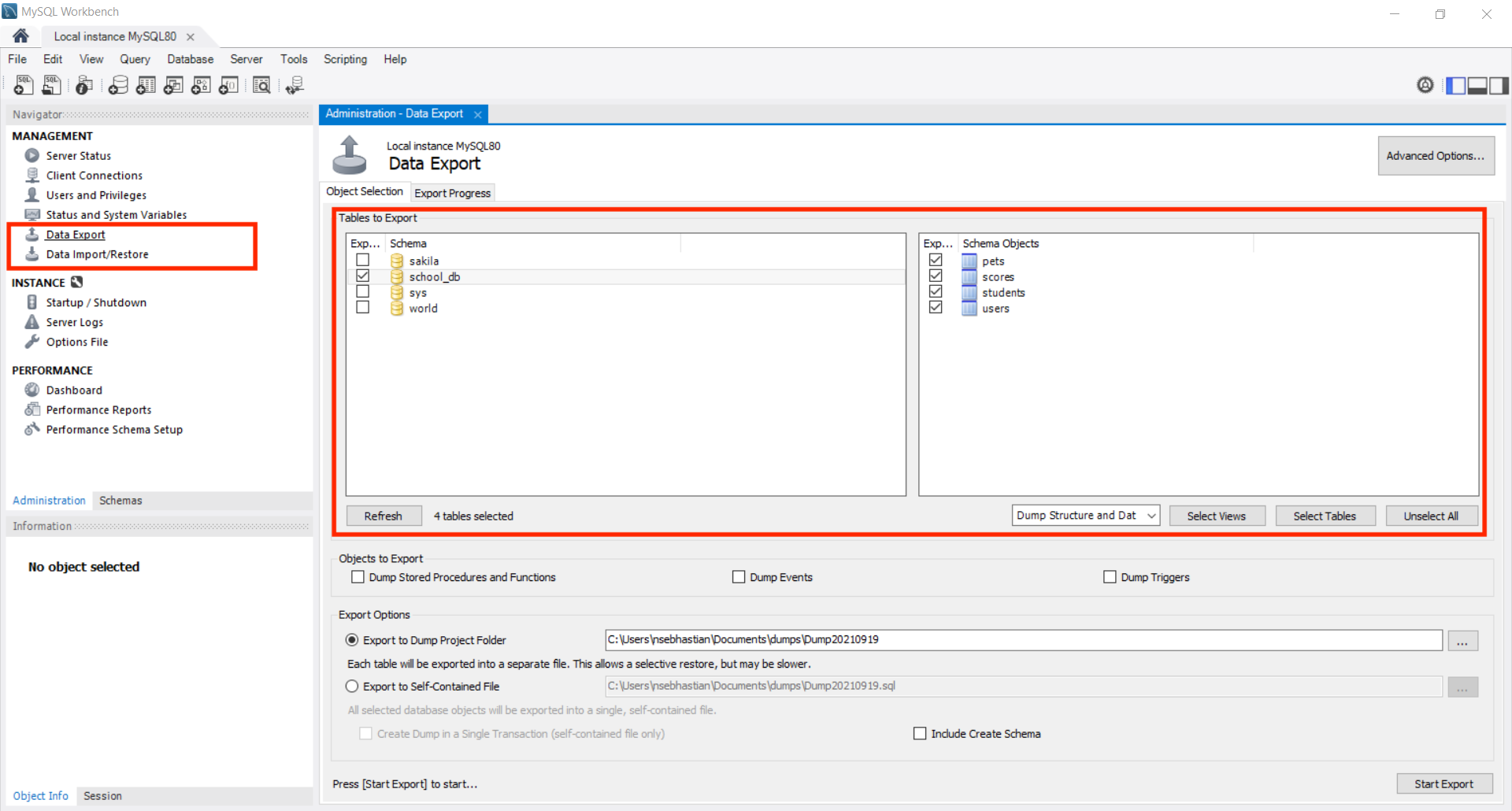Click the Refresh button

pos(384,516)
